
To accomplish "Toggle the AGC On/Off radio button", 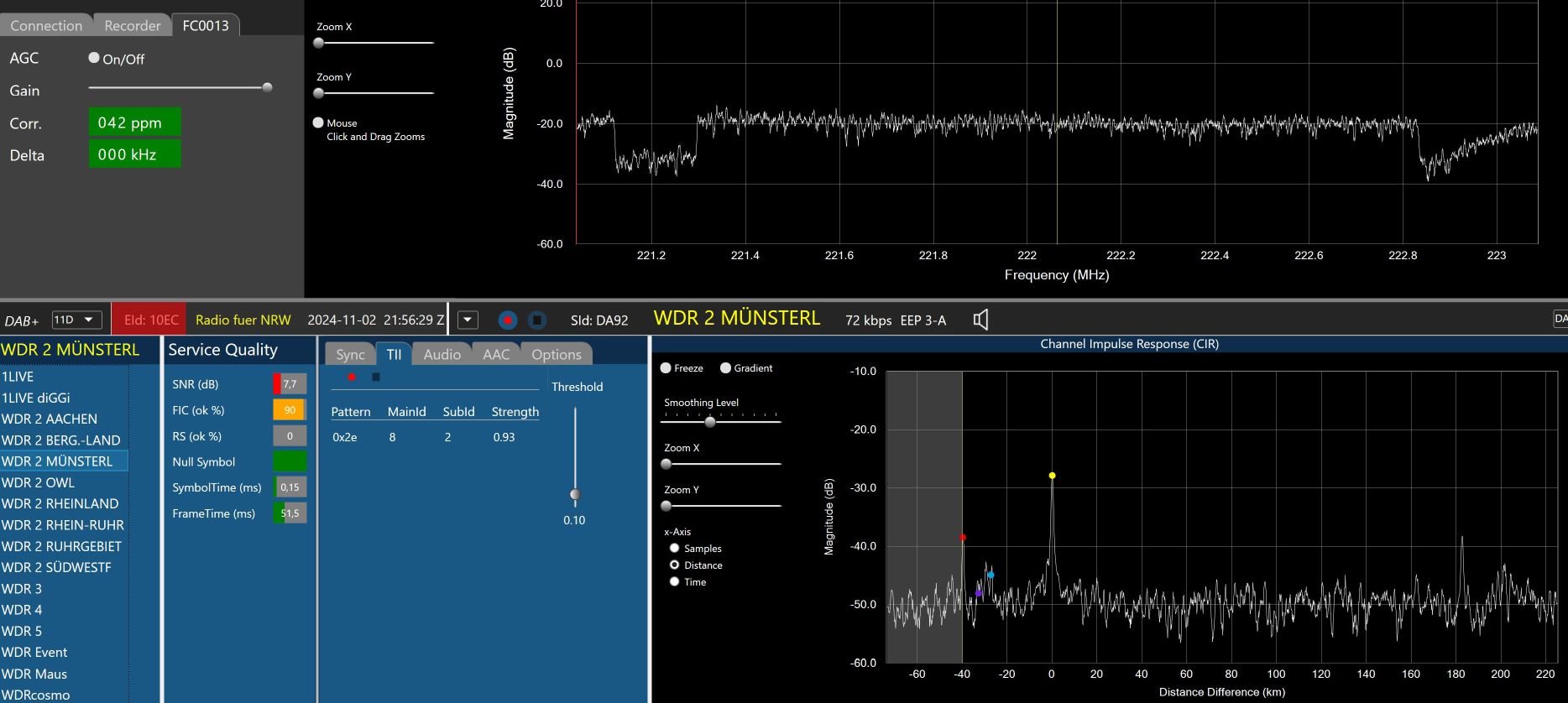I will (x=94, y=58).
